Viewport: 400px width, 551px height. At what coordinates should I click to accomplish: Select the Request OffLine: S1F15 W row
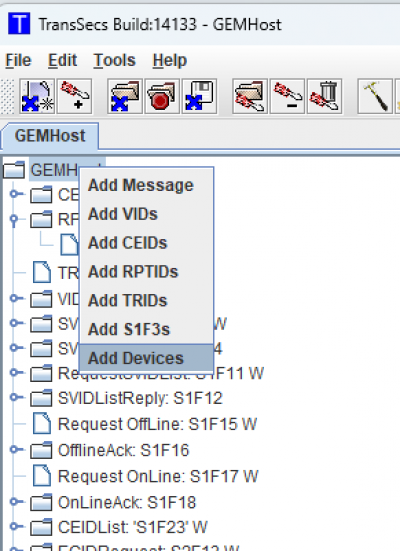[x=157, y=424]
